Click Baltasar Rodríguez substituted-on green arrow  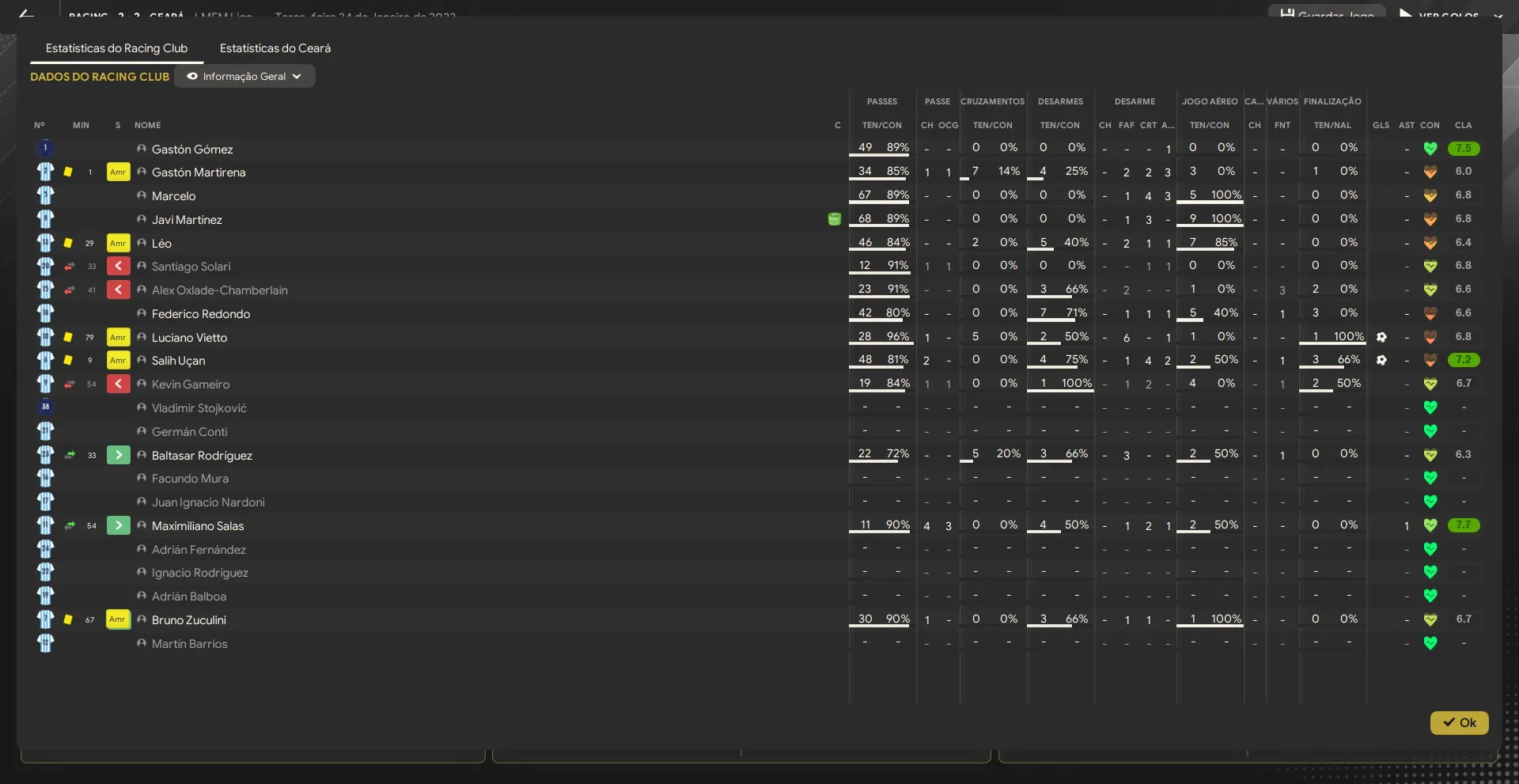[x=118, y=455]
